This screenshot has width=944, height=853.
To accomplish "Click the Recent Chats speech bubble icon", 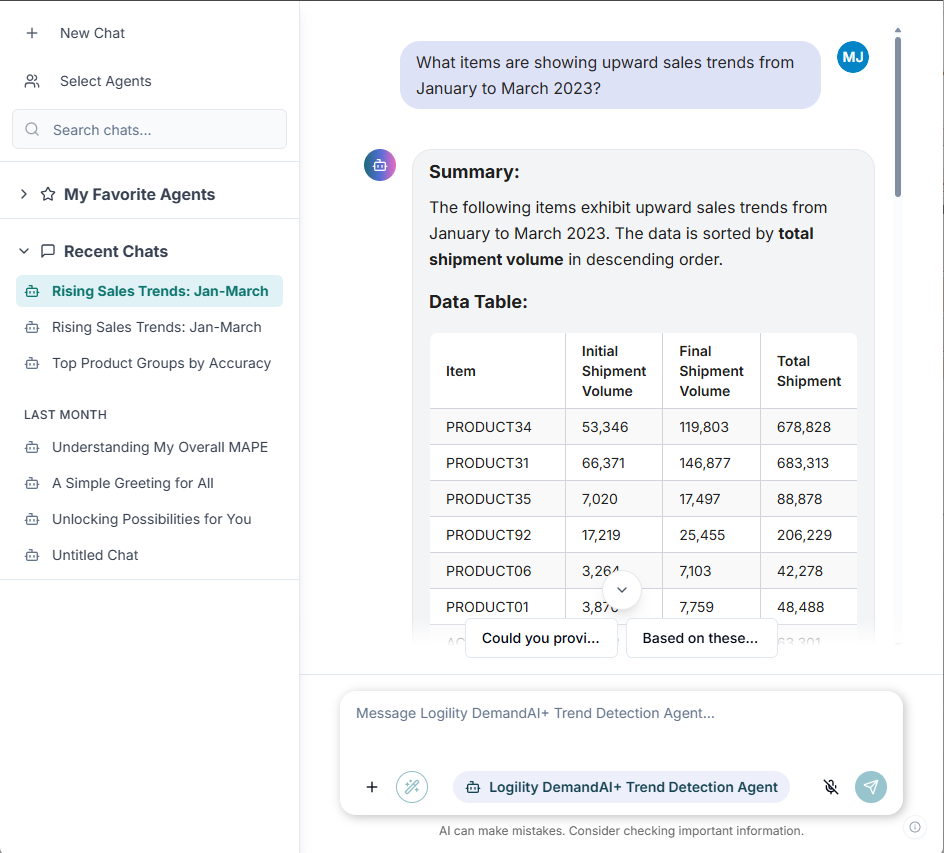I will pyautogui.click(x=48, y=251).
